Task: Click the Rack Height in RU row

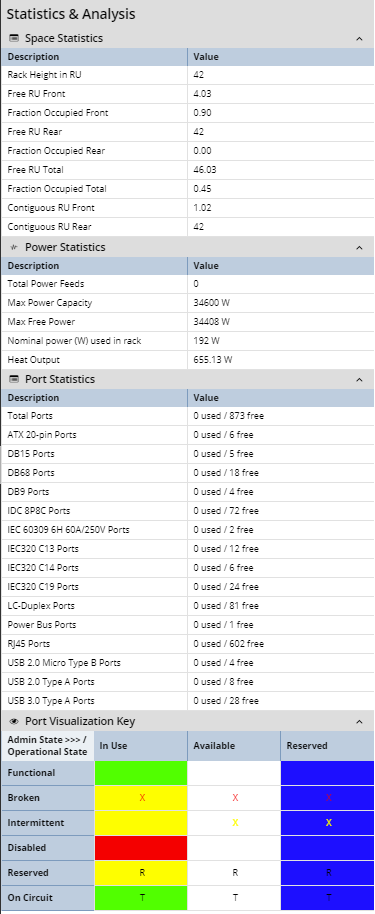Action: tap(187, 75)
